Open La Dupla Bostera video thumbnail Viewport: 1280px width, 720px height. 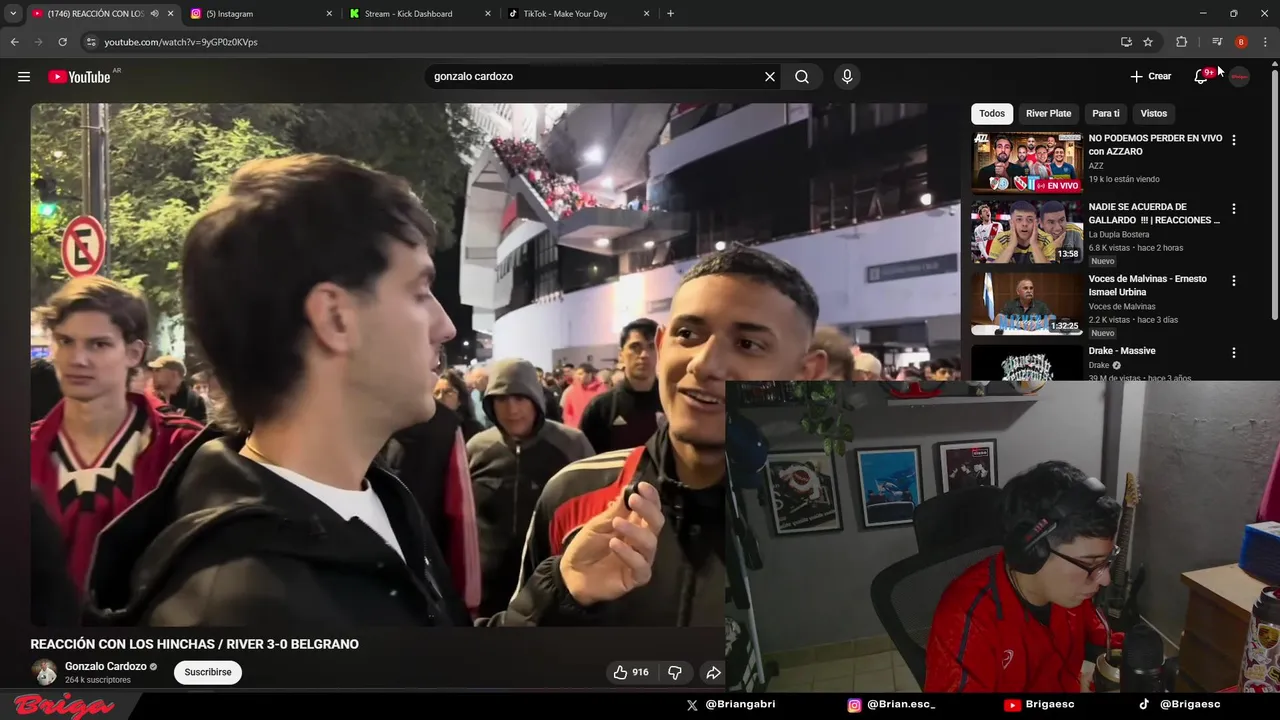pyautogui.click(x=1027, y=232)
